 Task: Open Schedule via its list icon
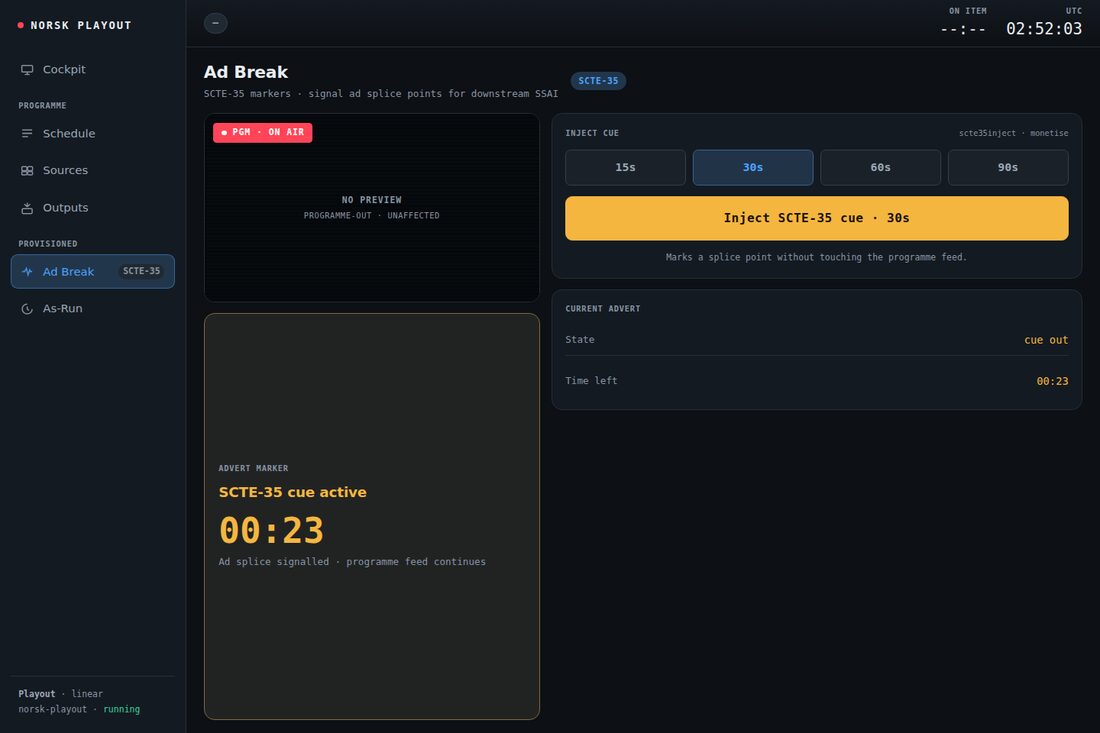pos(27,133)
